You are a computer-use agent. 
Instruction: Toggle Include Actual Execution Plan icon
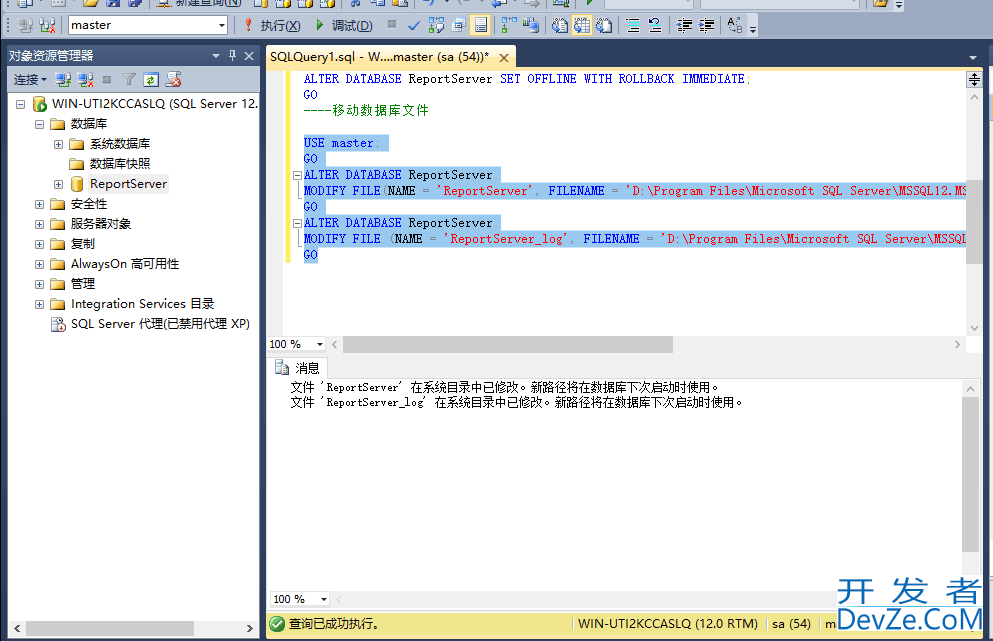509,25
